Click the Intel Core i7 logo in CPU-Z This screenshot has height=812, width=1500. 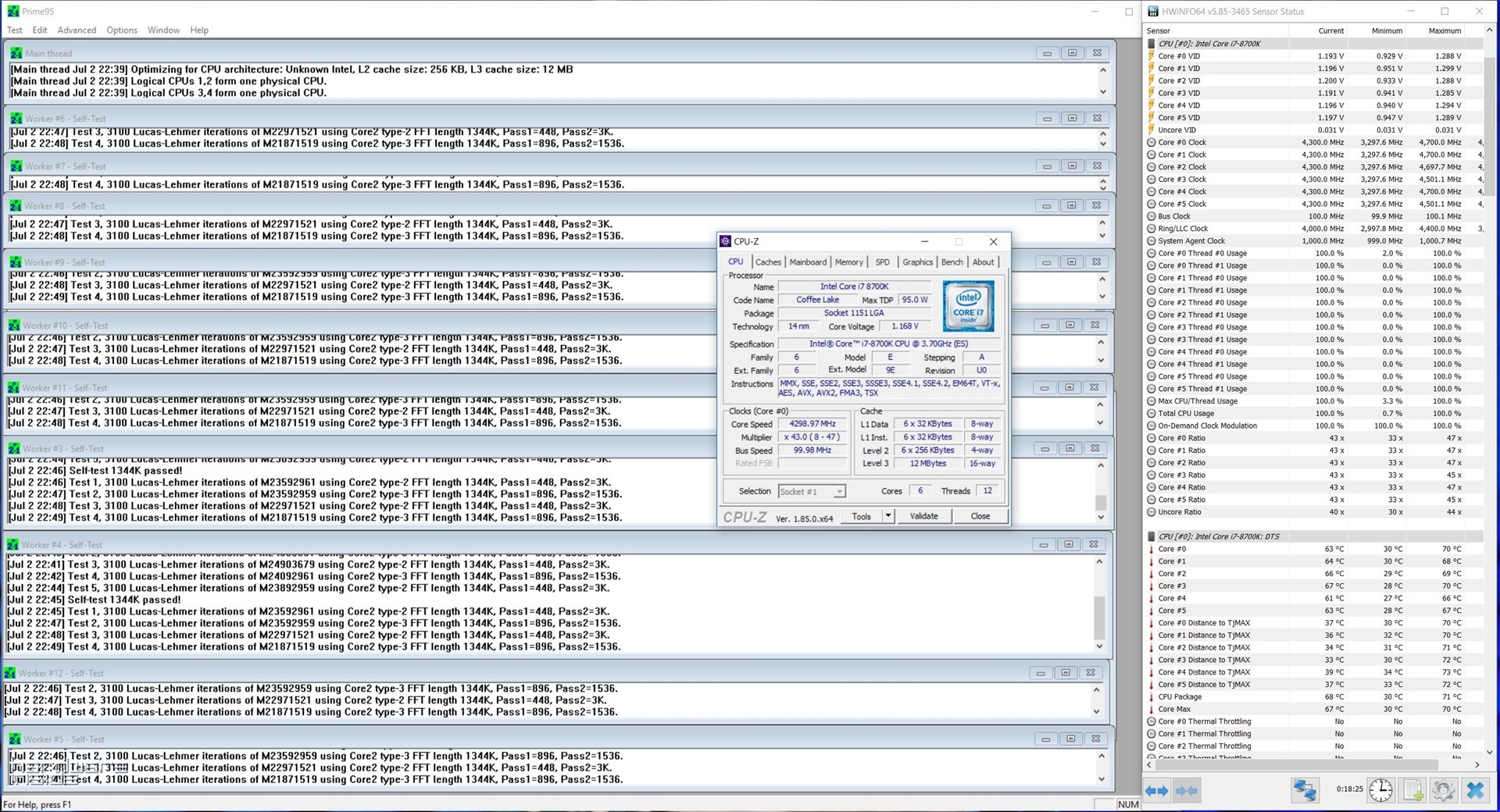pyautogui.click(x=968, y=306)
